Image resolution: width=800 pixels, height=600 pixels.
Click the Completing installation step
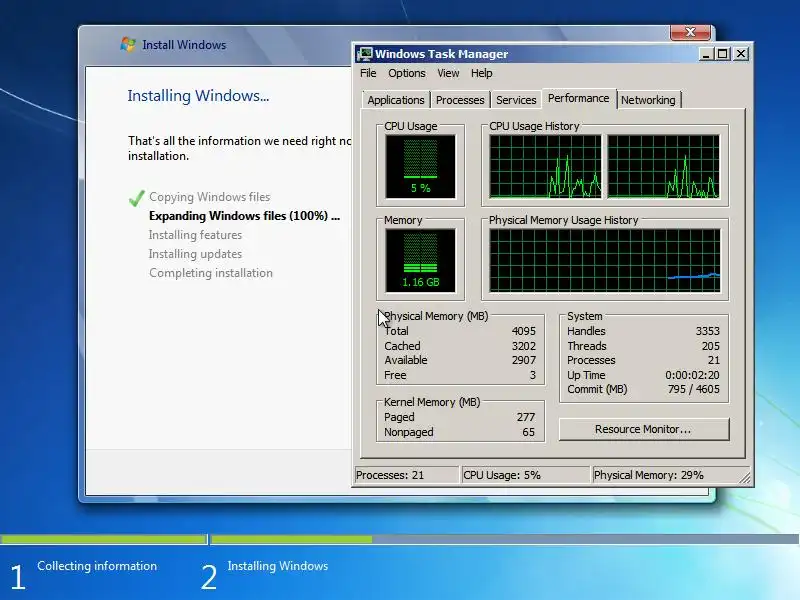pos(211,273)
